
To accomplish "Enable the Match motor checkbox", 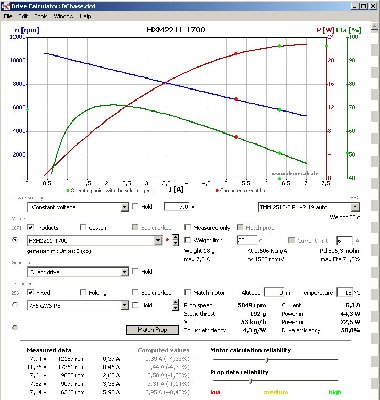I will tap(188, 292).
